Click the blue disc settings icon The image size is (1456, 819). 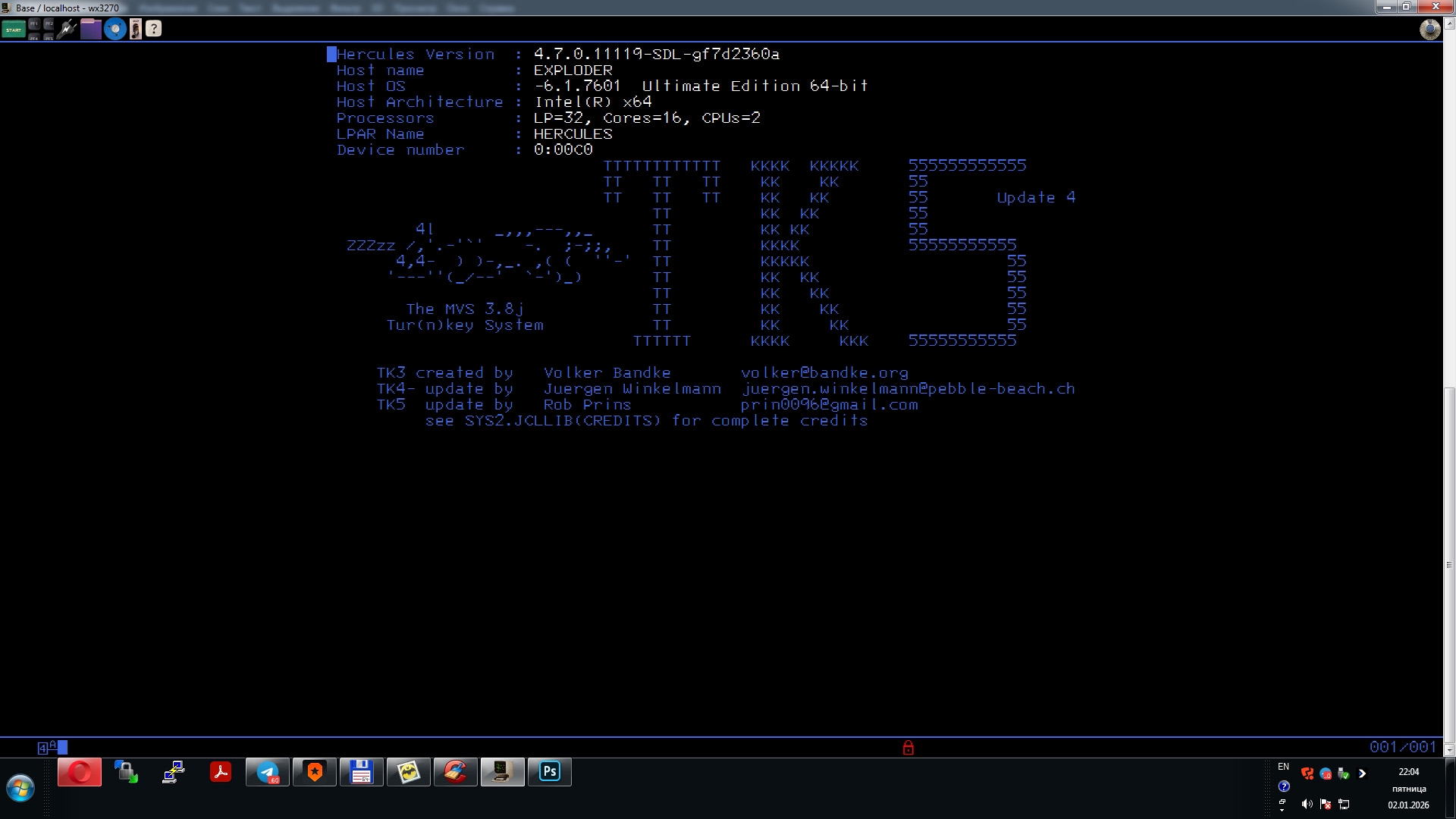pyautogui.click(x=115, y=29)
